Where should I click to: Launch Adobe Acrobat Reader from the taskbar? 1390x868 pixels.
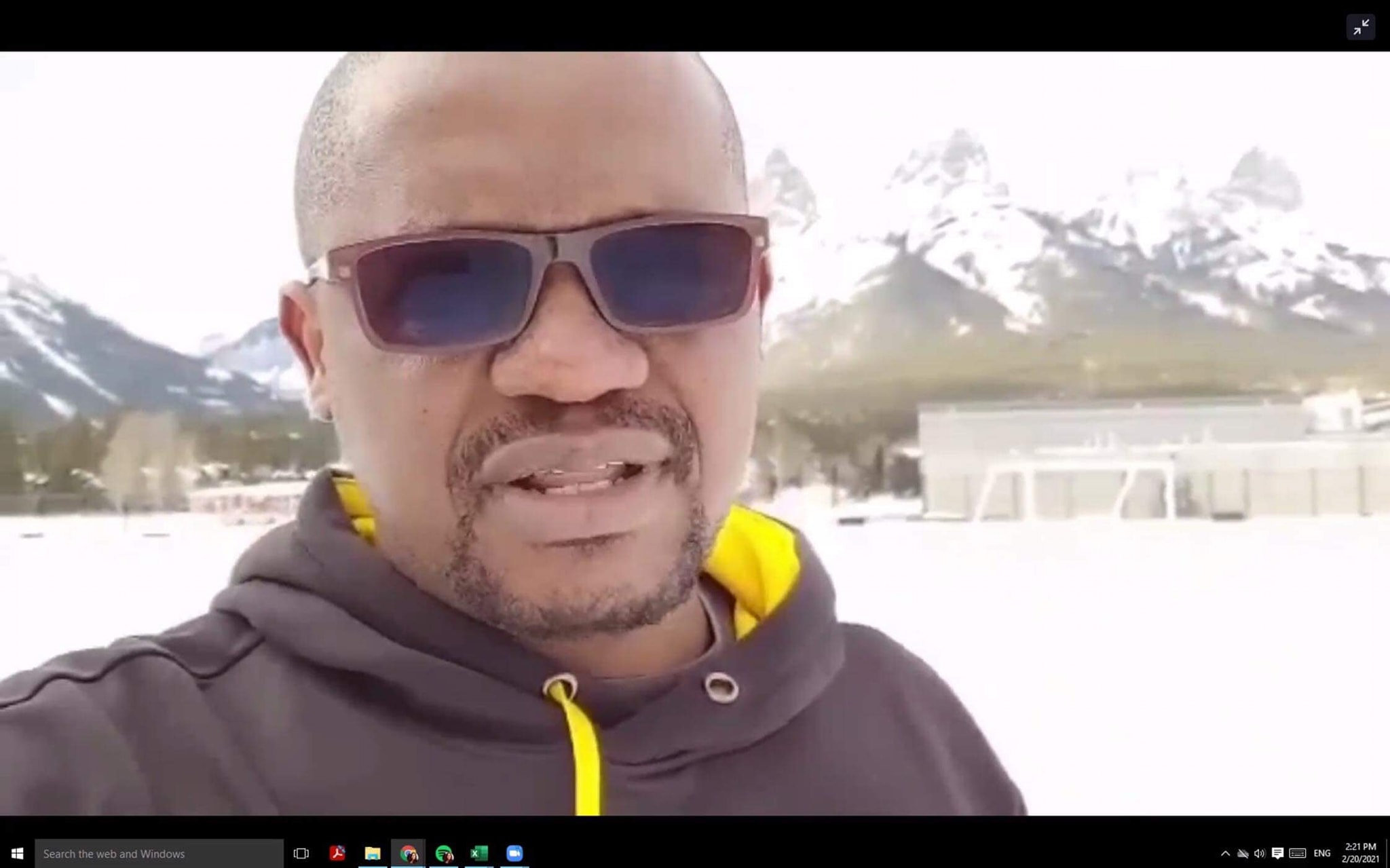tap(337, 853)
